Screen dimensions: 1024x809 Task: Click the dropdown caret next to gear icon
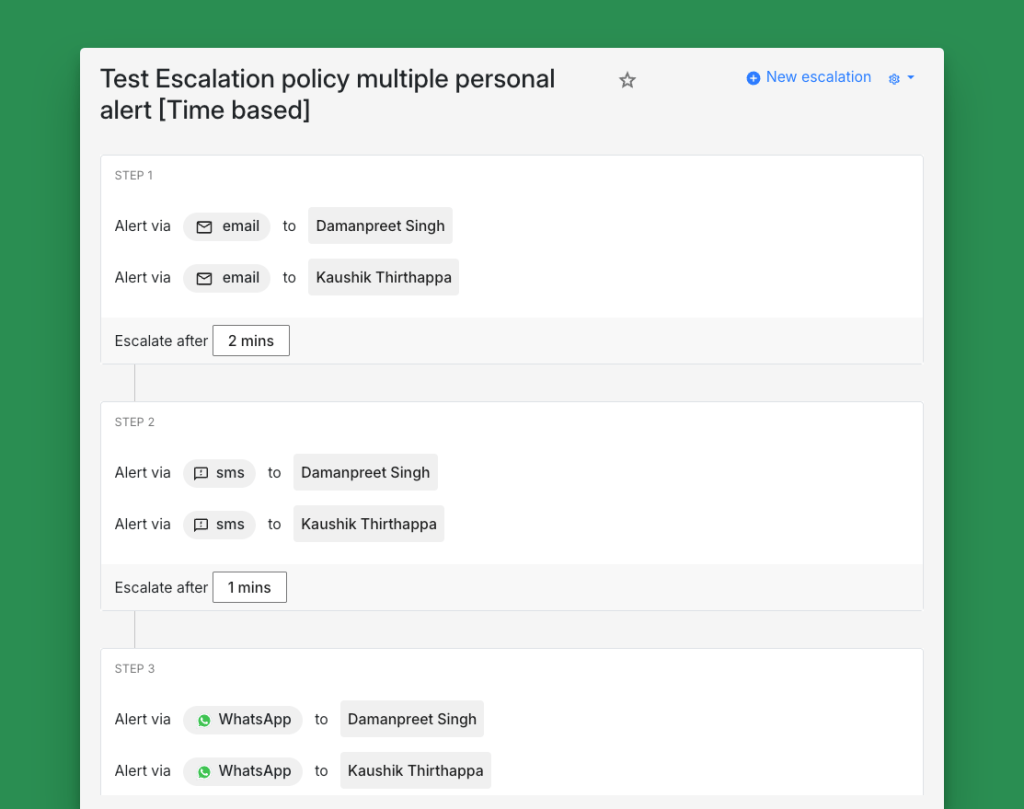point(911,78)
